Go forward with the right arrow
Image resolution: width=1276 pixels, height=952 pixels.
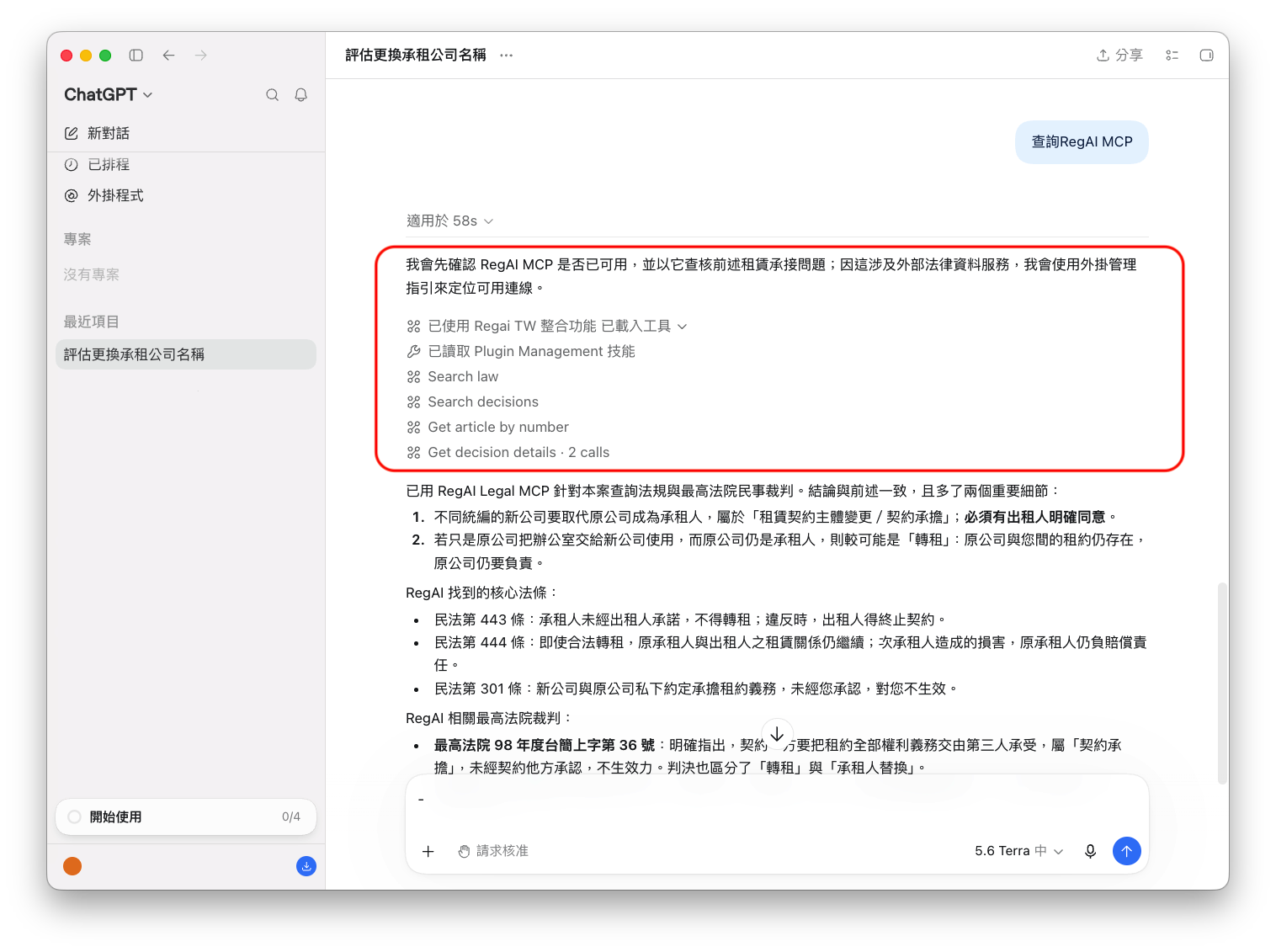click(x=201, y=56)
